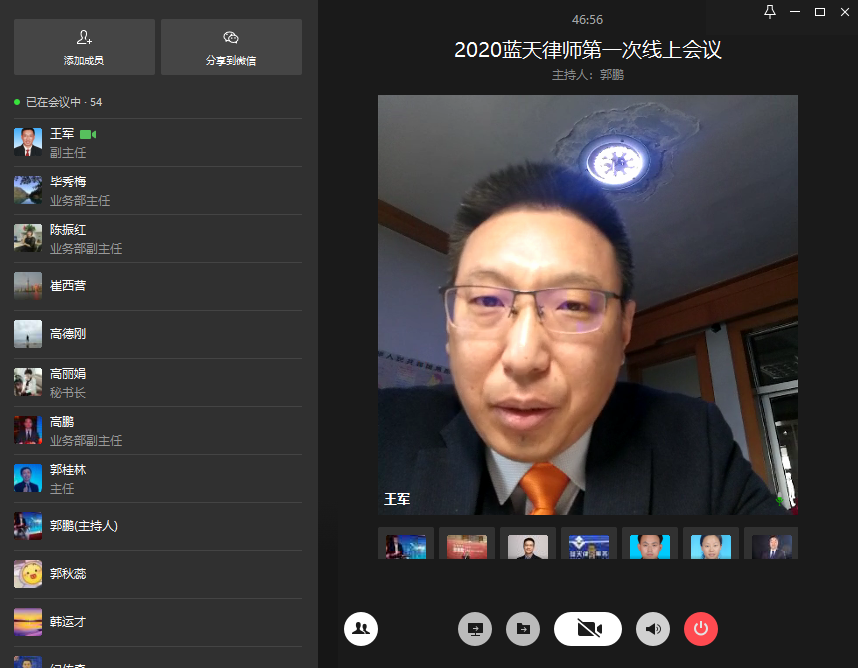Click the 秘书长 title under 高丽娟
Screen dimensions: 858x668
(68, 393)
